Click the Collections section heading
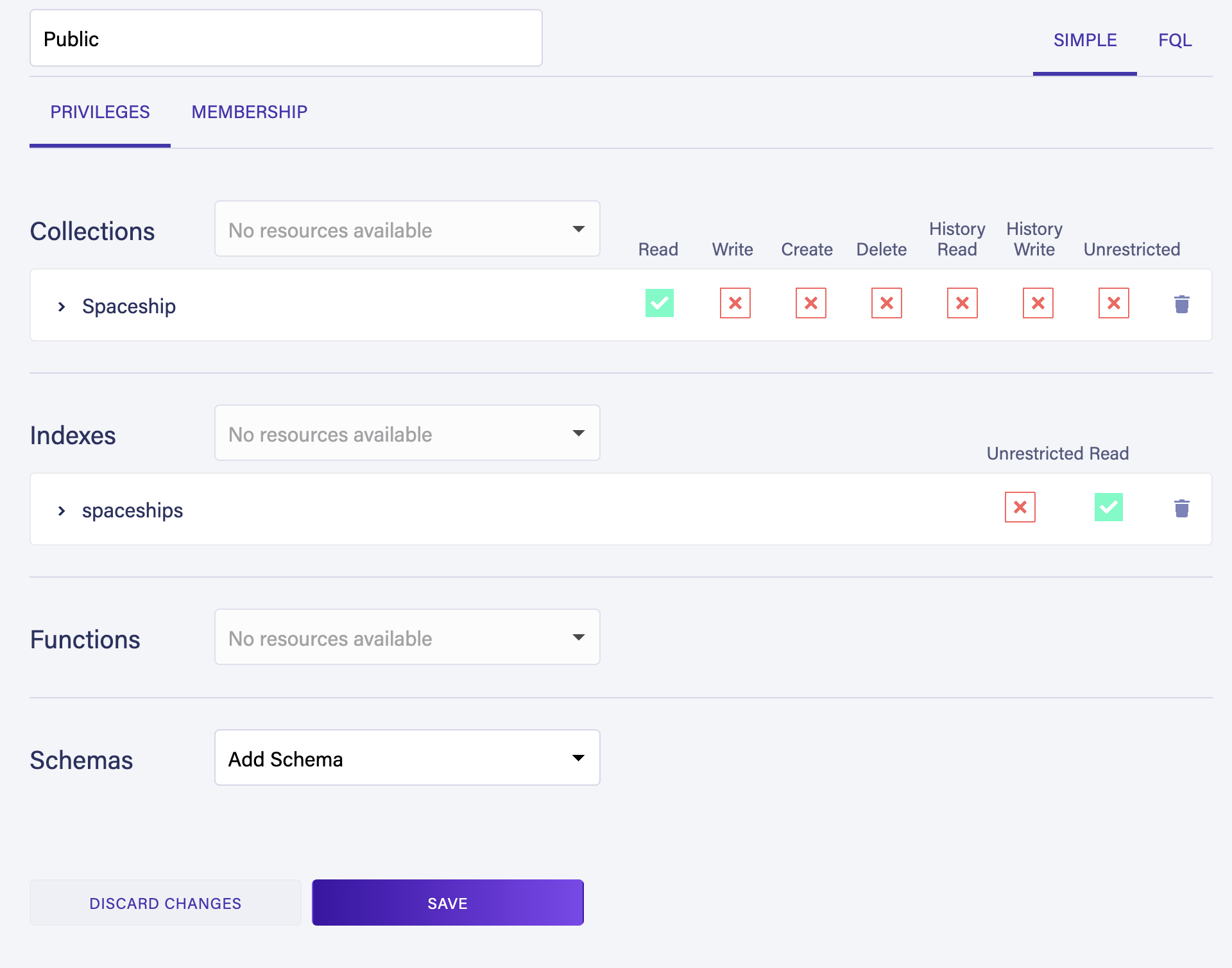Image resolution: width=1232 pixels, height=968 pixels. pos(92,232)
